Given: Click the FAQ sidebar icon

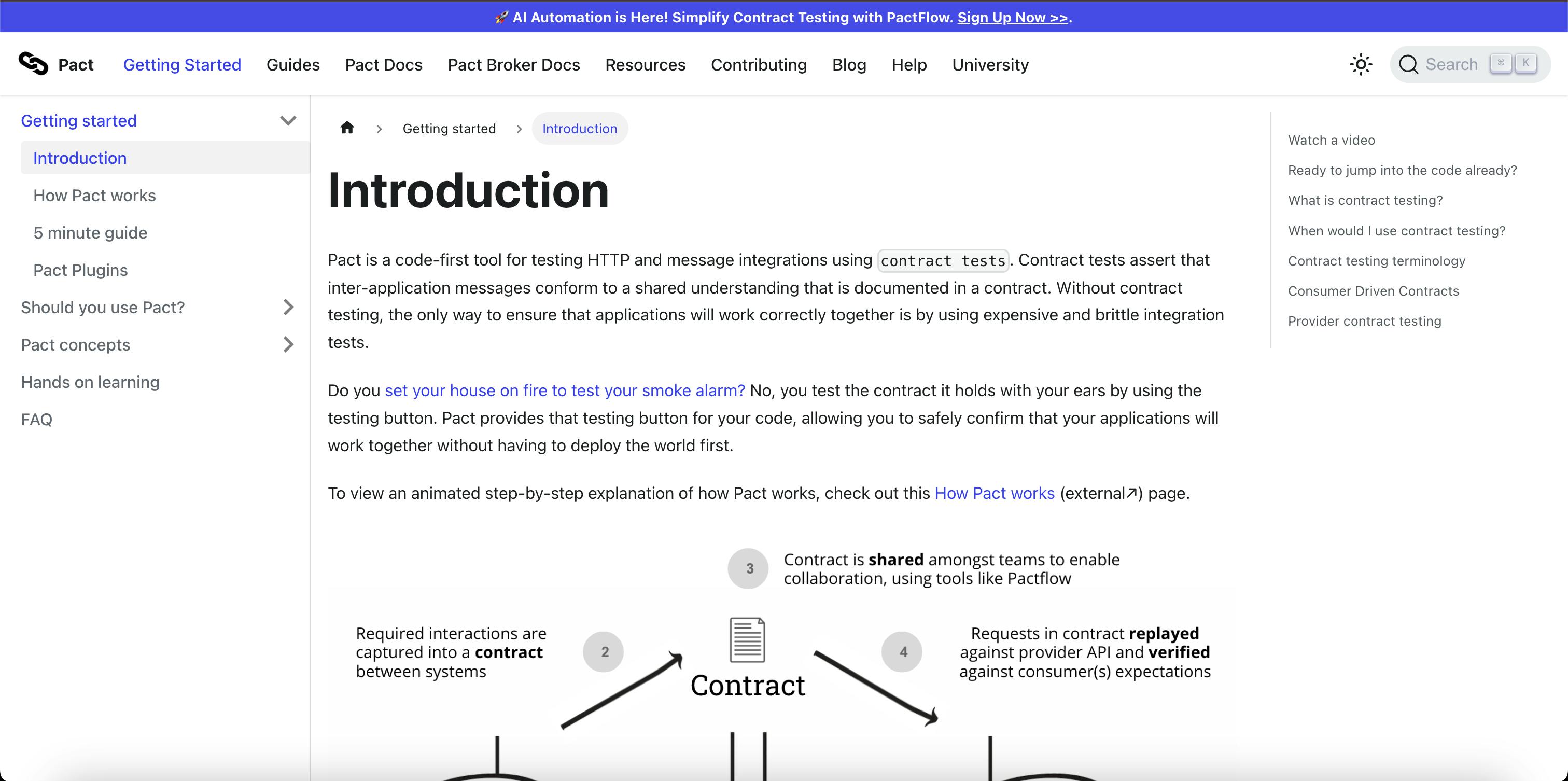Looking at the screenshot, I should tap(37, 418).
